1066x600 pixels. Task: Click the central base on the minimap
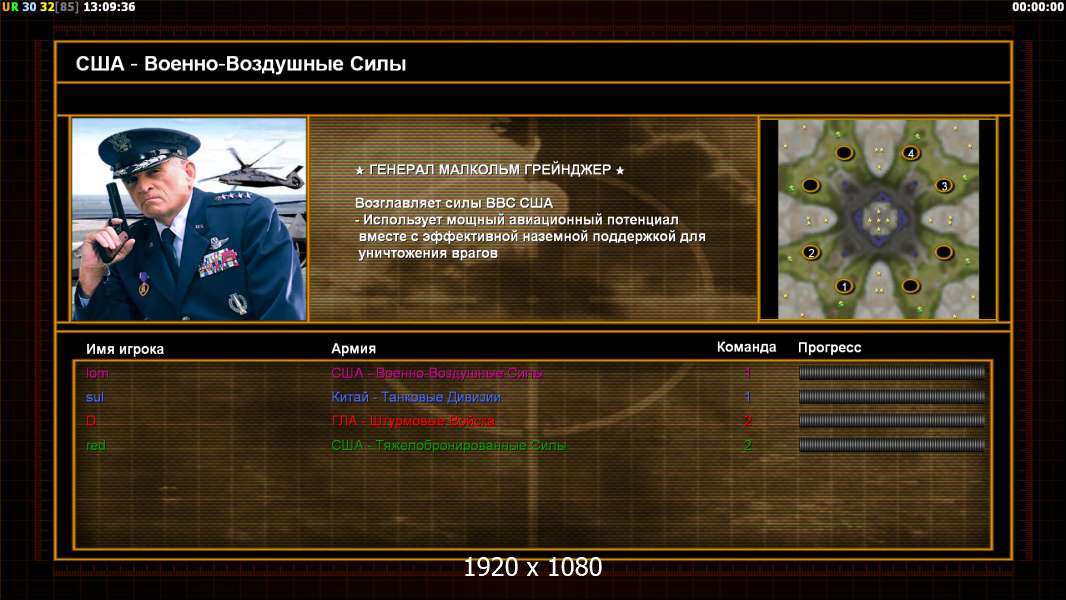(x=878, y=219)
